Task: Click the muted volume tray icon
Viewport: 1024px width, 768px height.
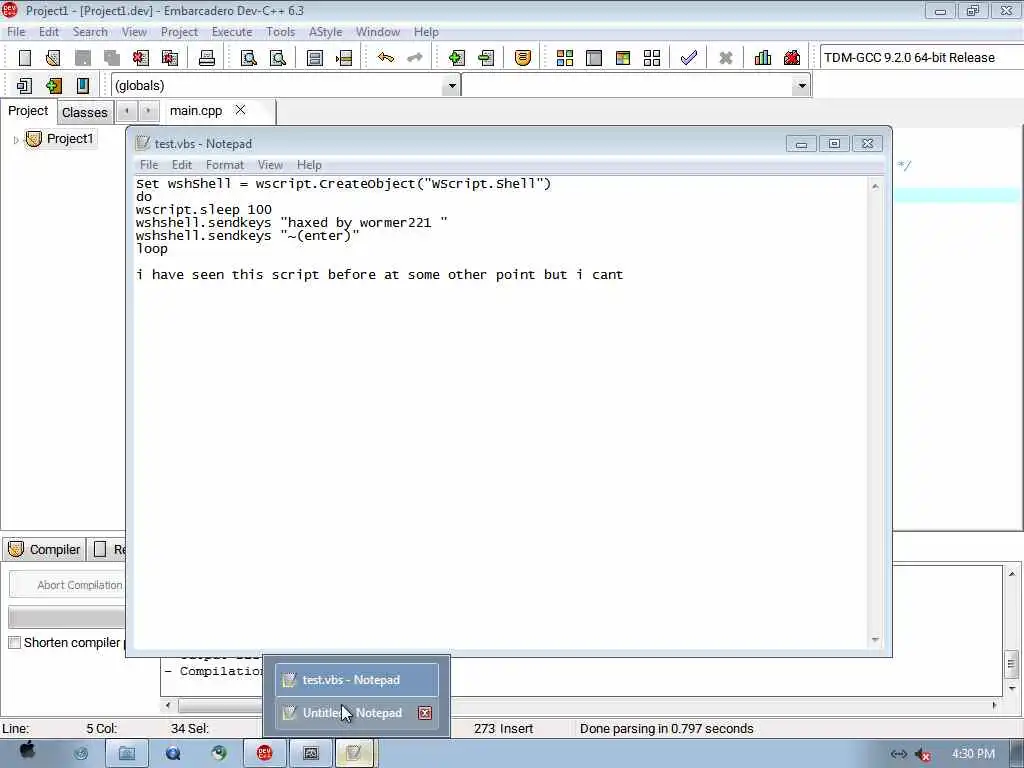Action: 923,754
